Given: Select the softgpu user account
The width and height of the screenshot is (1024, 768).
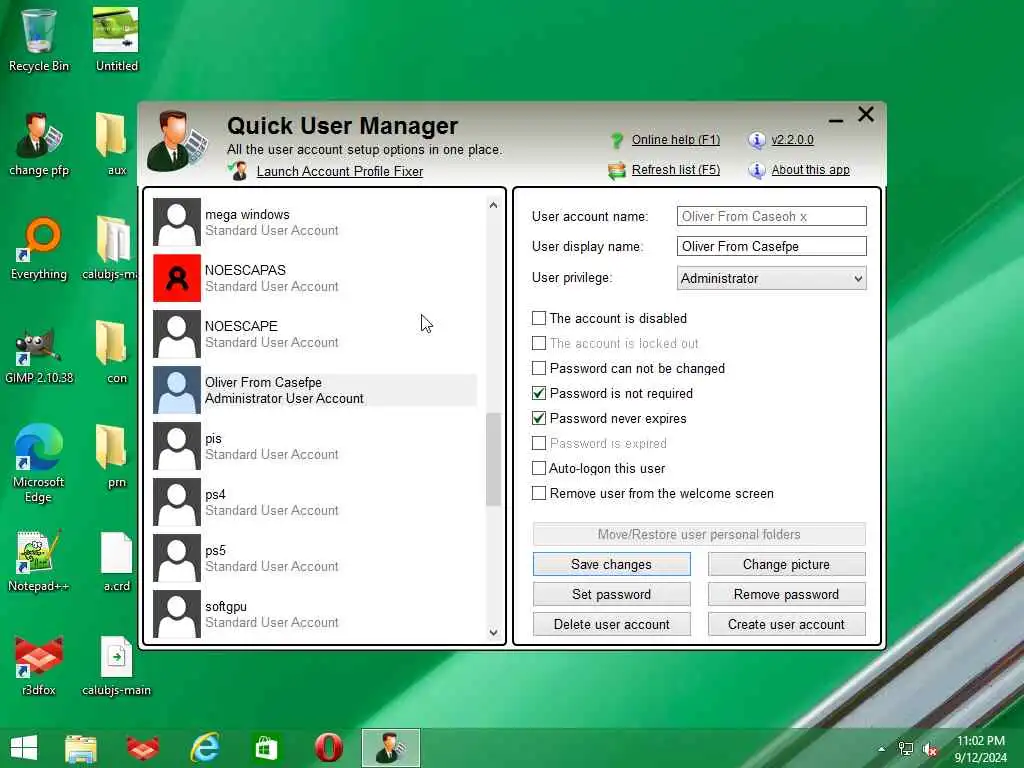Looking at the screenshot, I should point(315,614).
